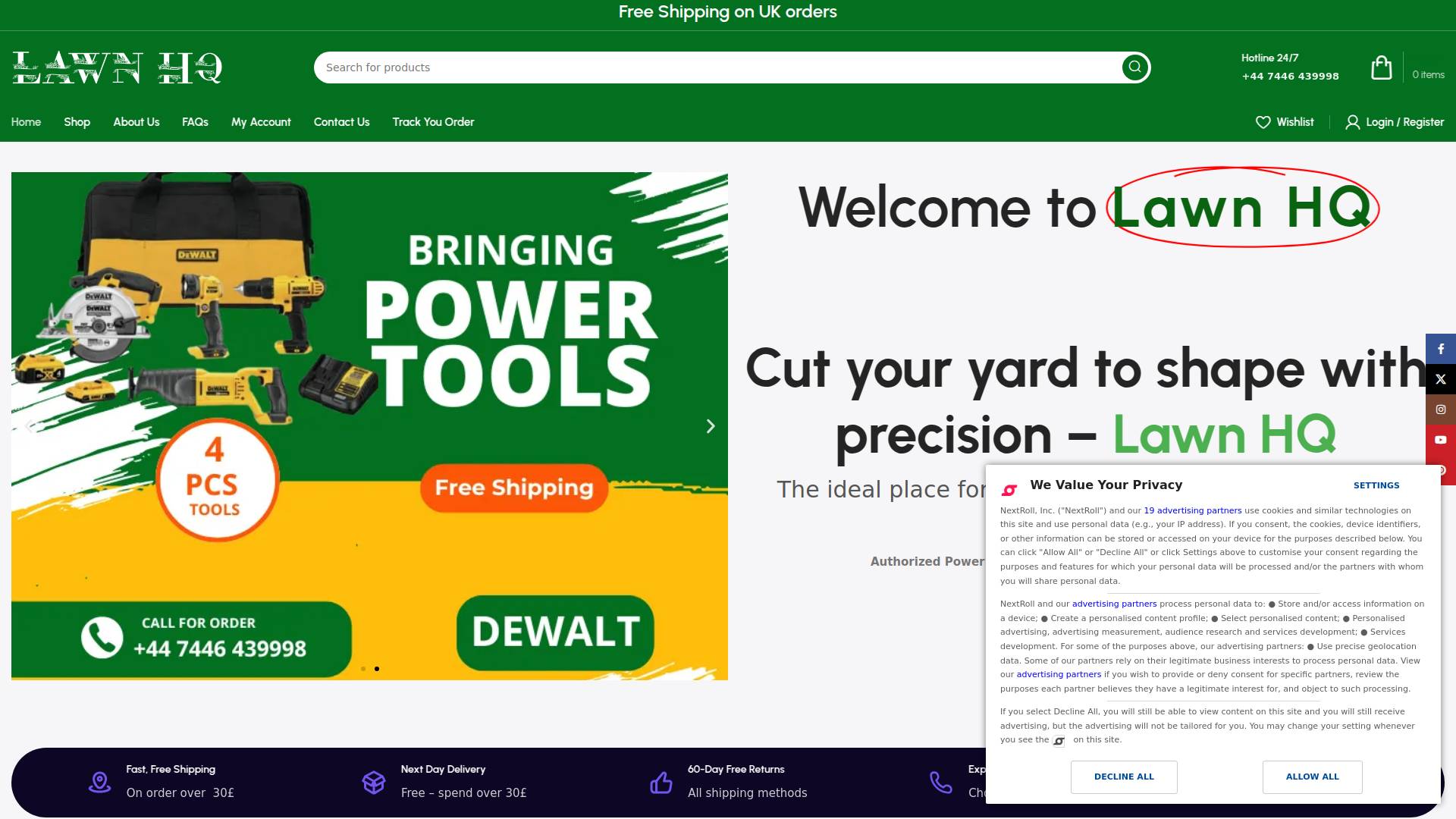Viewport: 1456px width, 819px height.
Task: Open the shopping bag cart icon
Action: pyautogui.click(x=1381, y=68)
